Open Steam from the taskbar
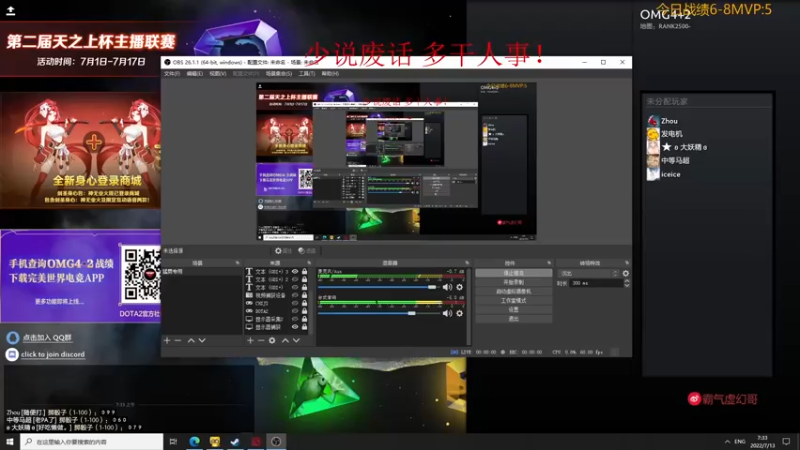Screen dimensions: 800x450 click(x=235, y=441)
